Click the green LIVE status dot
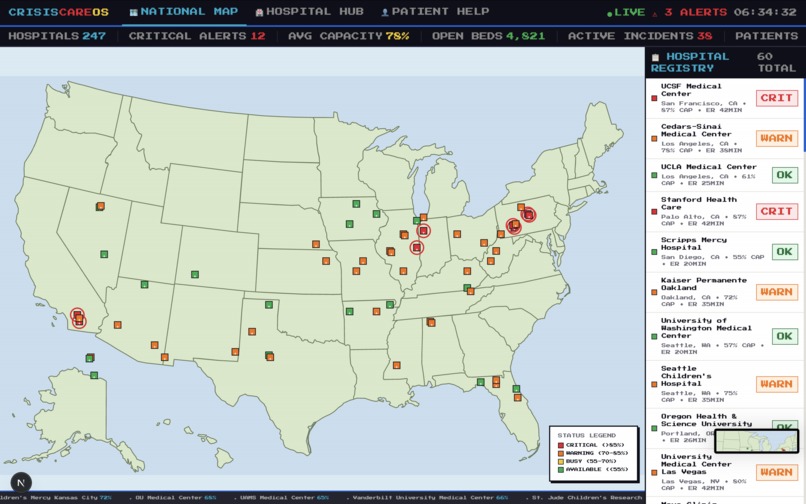 610,14
